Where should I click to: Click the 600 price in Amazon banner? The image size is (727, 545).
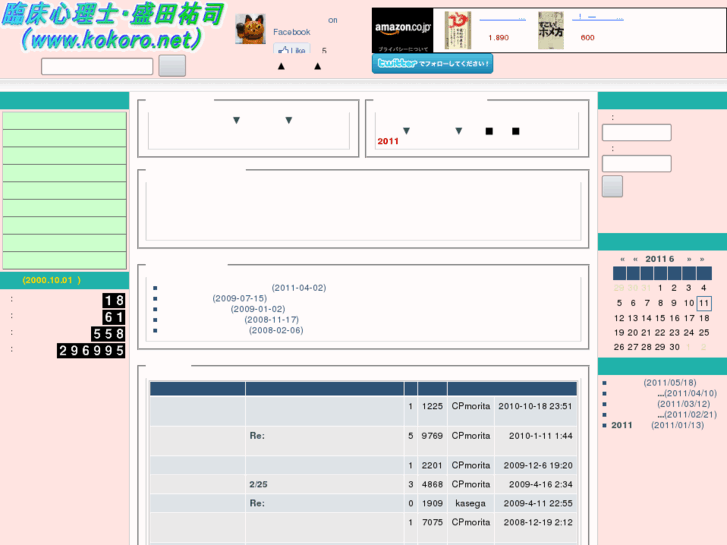coord(587,38)
